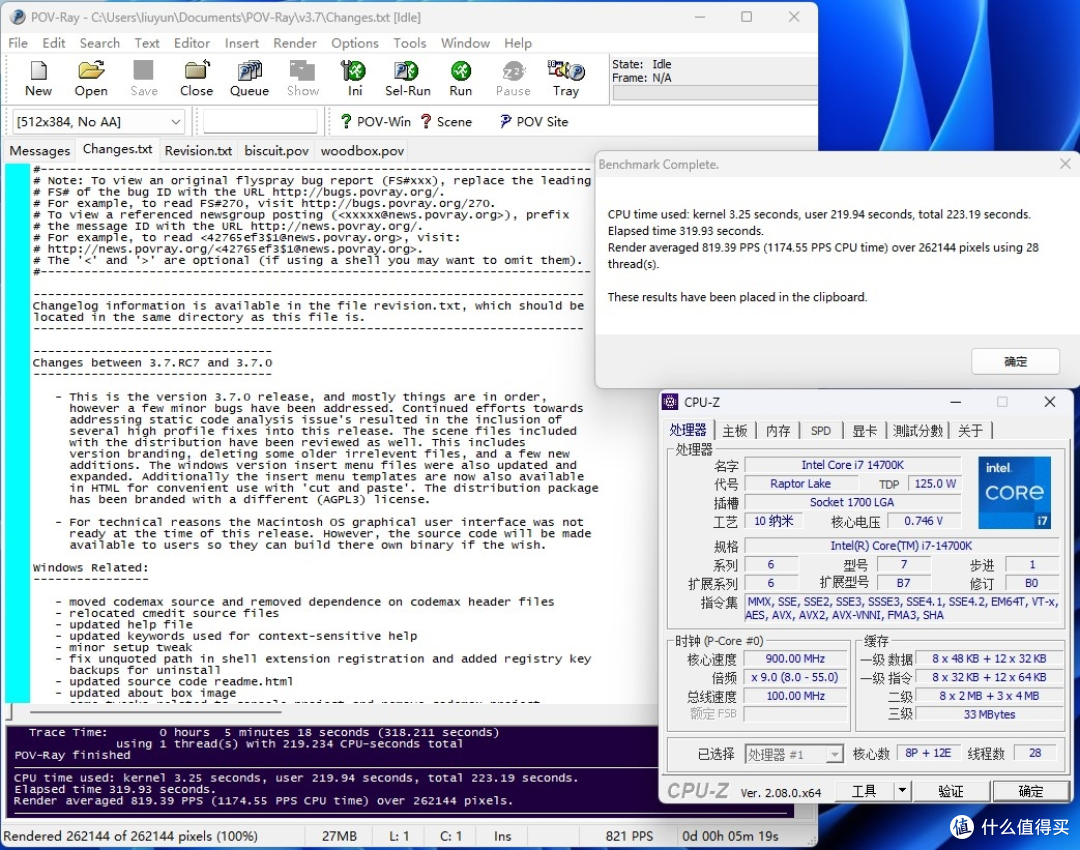Switch to the 測試分數 tab in CPU-Z

point(917,431)
